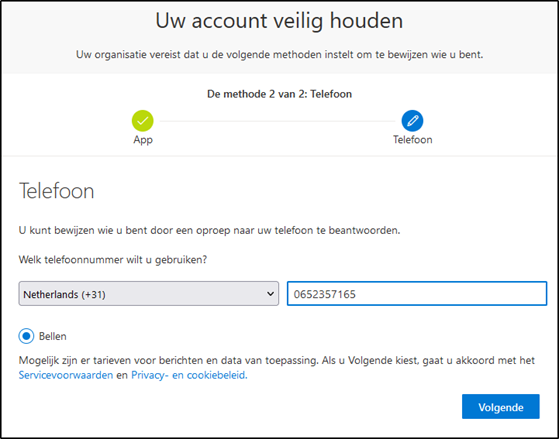Screen dimensions: 559x439
Task: Click the large Telefoon section heading
Action: (x=56, y=191)
